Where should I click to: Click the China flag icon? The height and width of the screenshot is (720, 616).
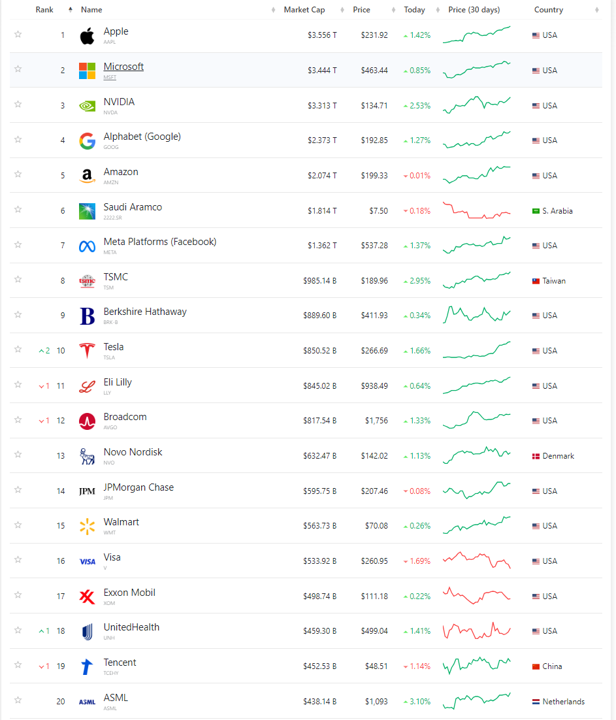pyautogui.click(x=536, y=667)
